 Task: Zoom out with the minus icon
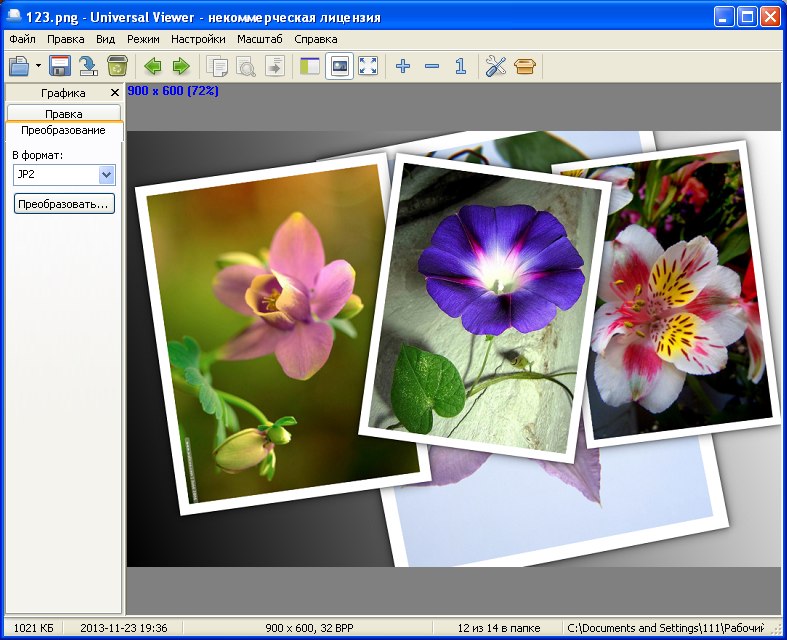[x=432, y=66]
